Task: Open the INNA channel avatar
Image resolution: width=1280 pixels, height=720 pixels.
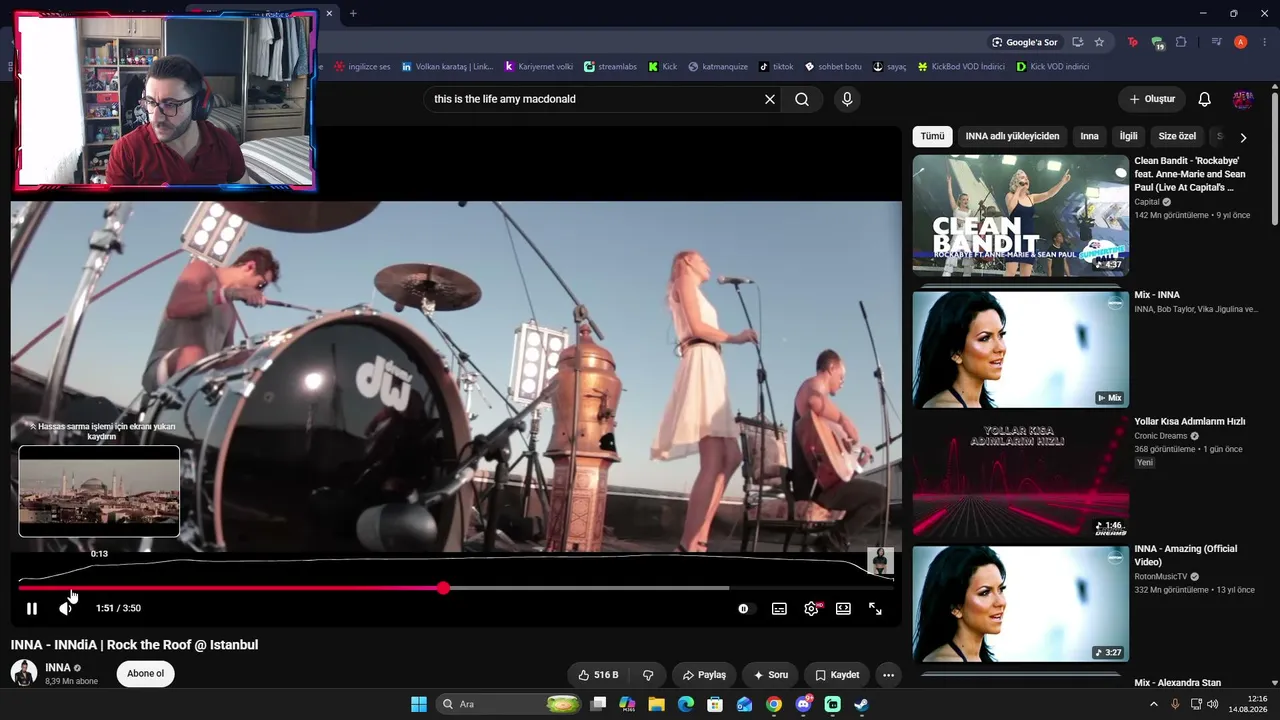Action: [24, 673]
